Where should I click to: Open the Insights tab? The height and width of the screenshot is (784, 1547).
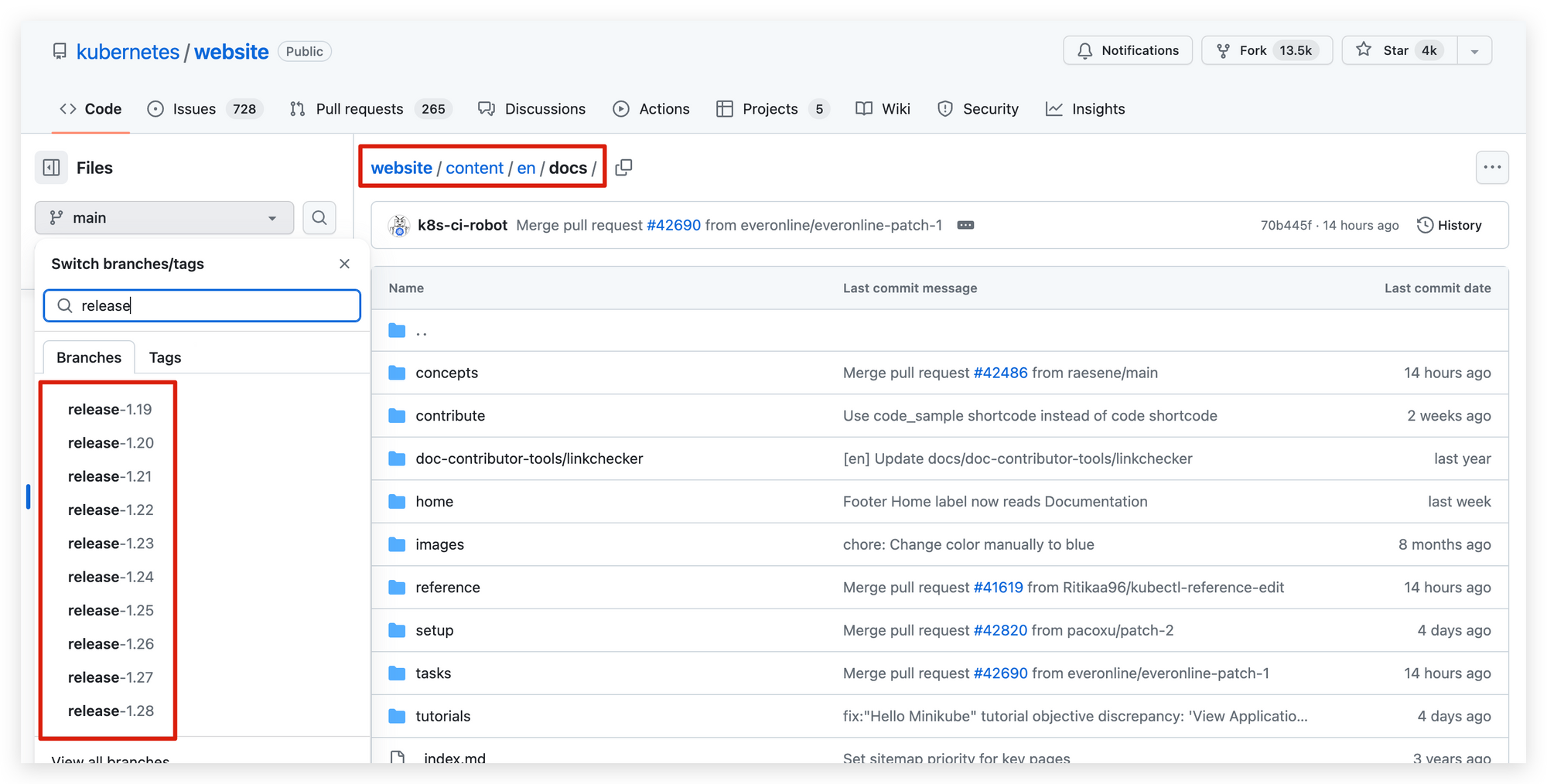point(1085,109)
